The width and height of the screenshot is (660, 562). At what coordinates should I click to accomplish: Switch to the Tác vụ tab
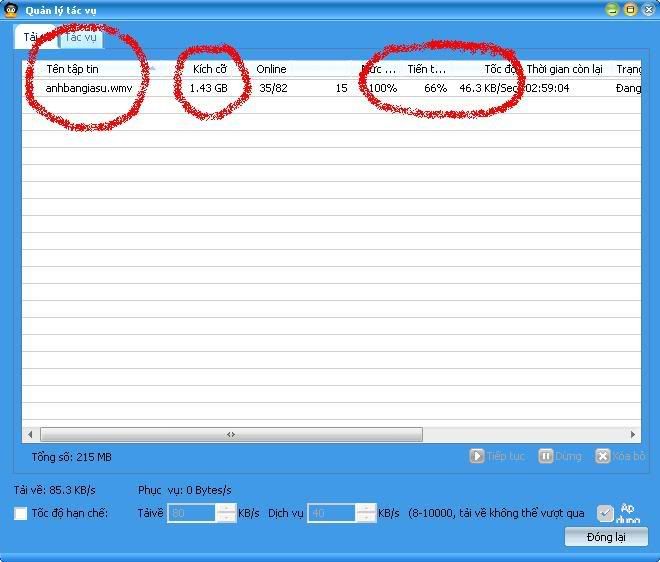point(80,38)
